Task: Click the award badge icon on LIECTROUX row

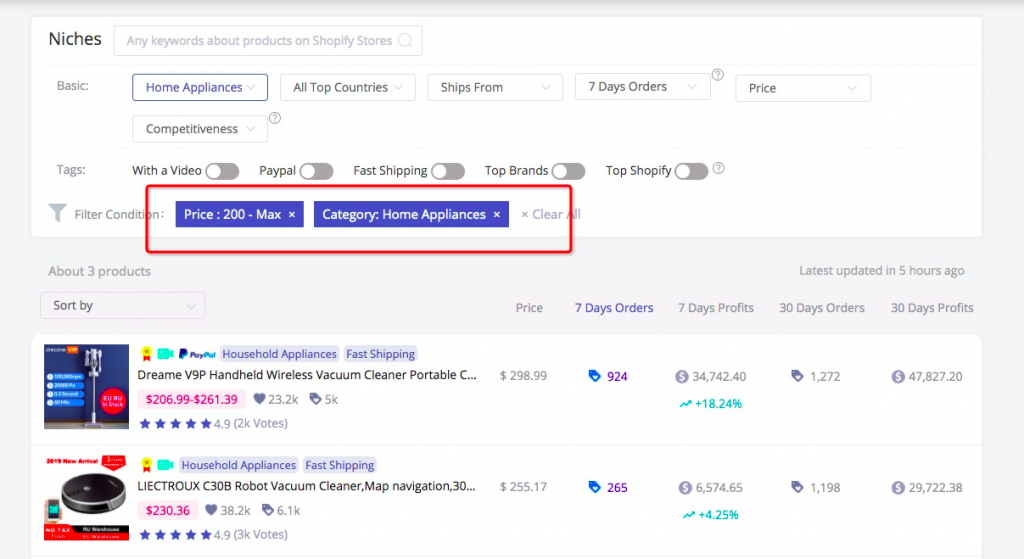Action: point(147,465)
